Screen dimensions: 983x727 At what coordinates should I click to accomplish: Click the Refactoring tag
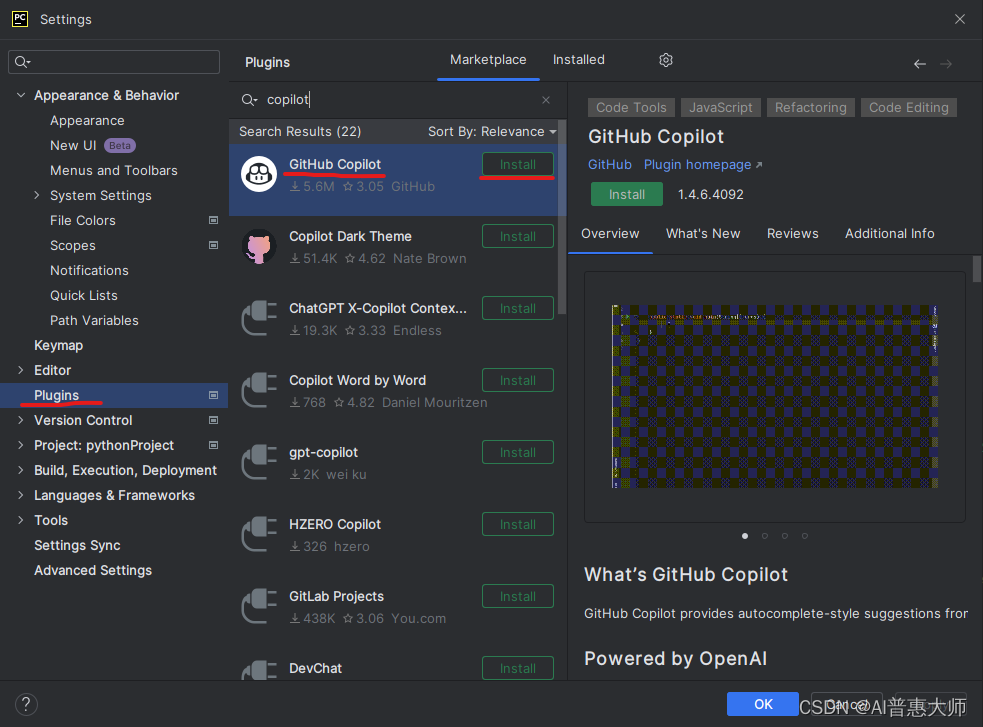pos(811,108)
